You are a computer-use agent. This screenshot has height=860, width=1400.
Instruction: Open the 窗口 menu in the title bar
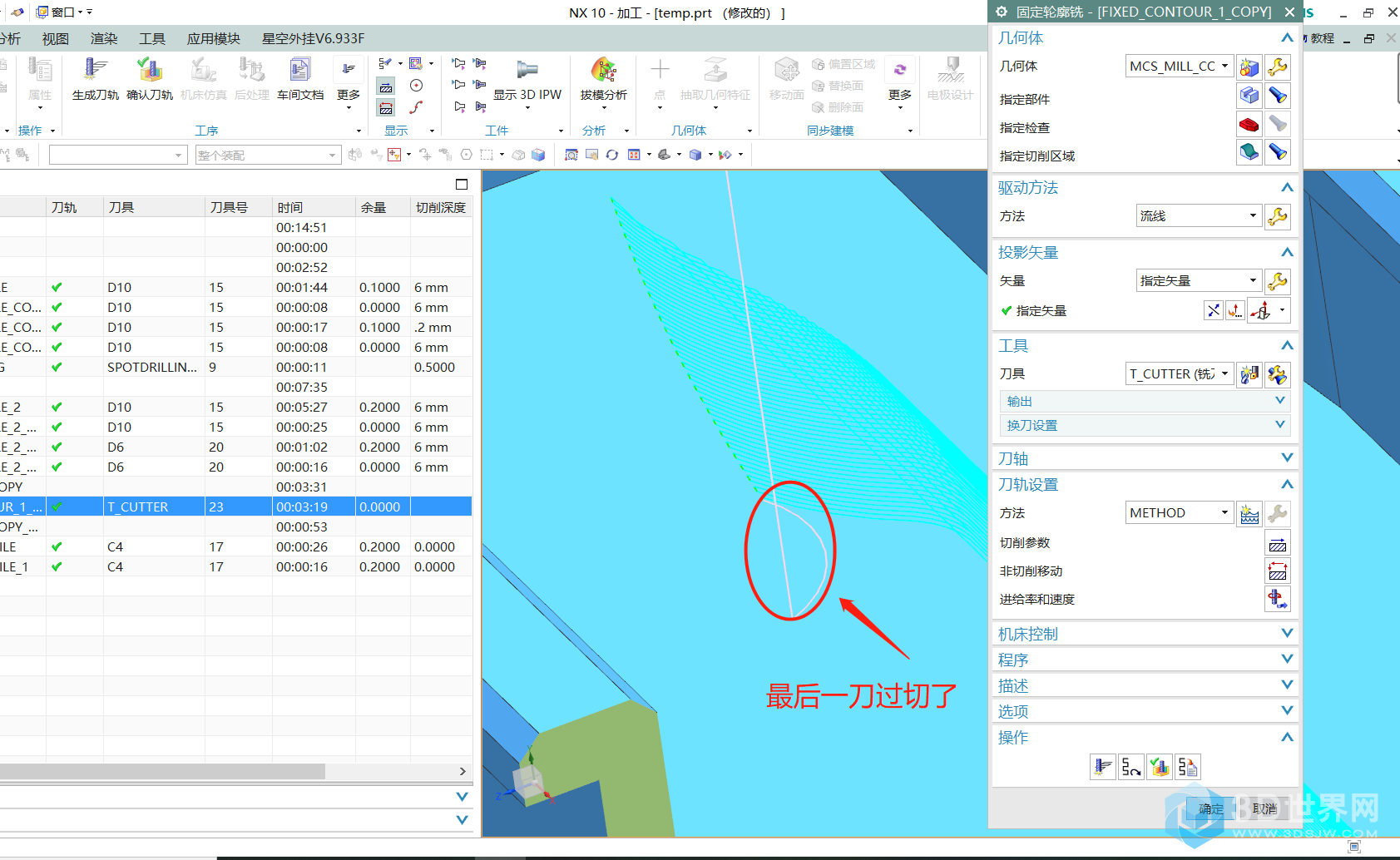pos(64,12)
